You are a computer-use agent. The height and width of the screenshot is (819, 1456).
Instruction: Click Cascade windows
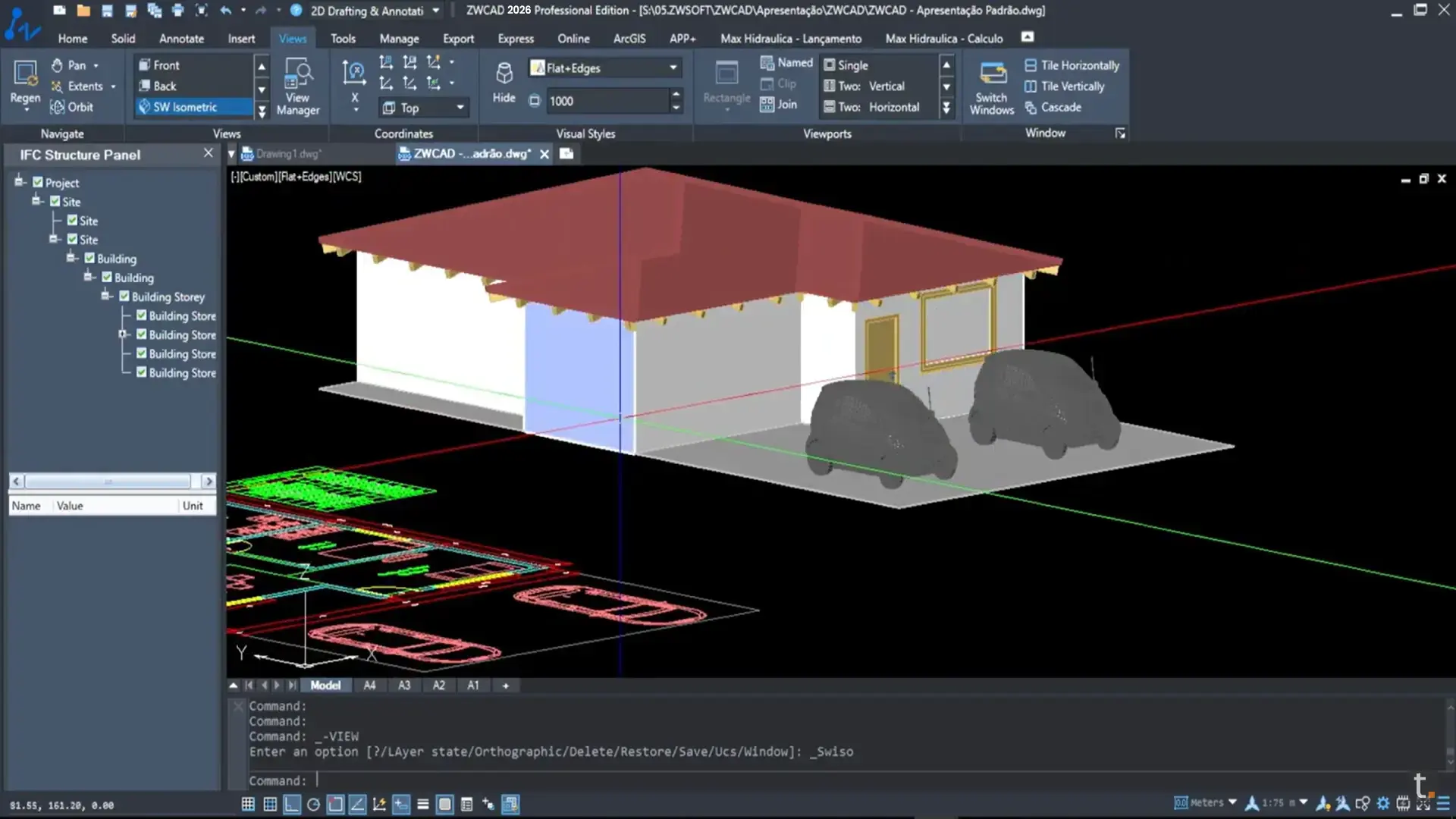pos(1053,107)
